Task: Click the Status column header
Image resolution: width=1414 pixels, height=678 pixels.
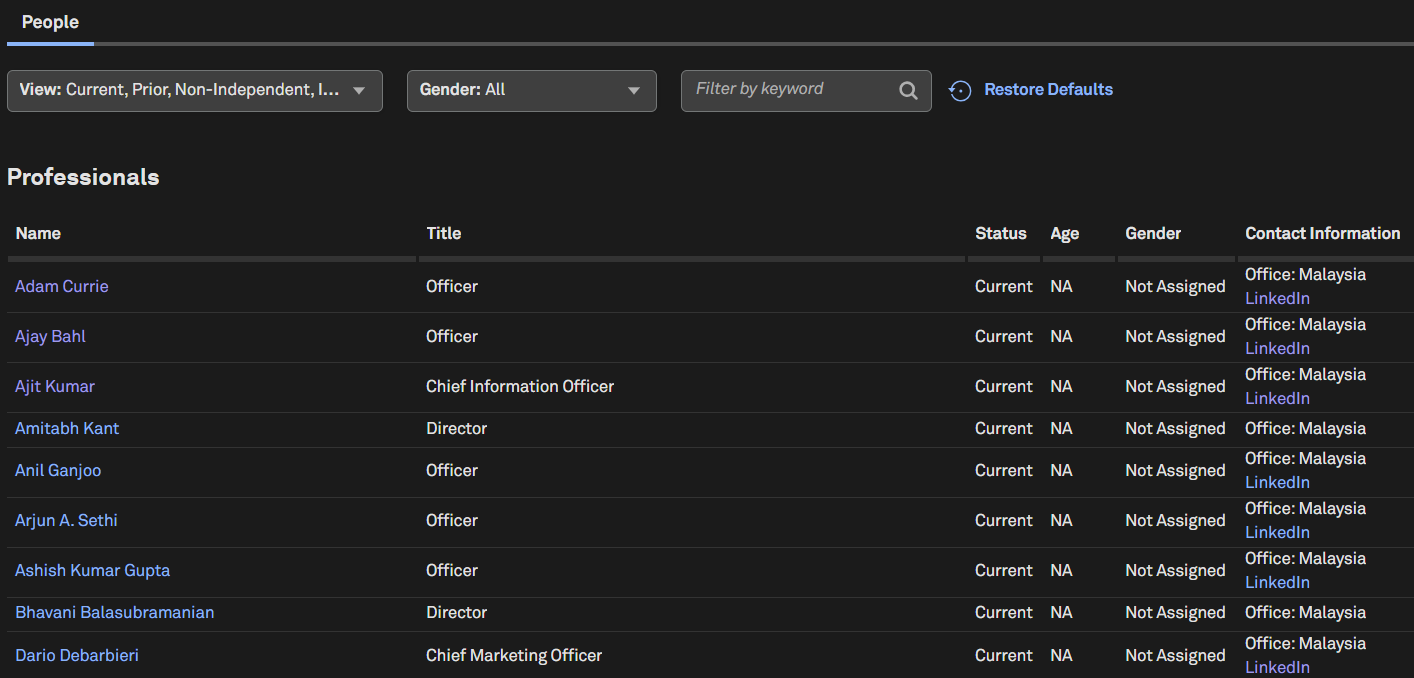Action: pos(1000,233)
